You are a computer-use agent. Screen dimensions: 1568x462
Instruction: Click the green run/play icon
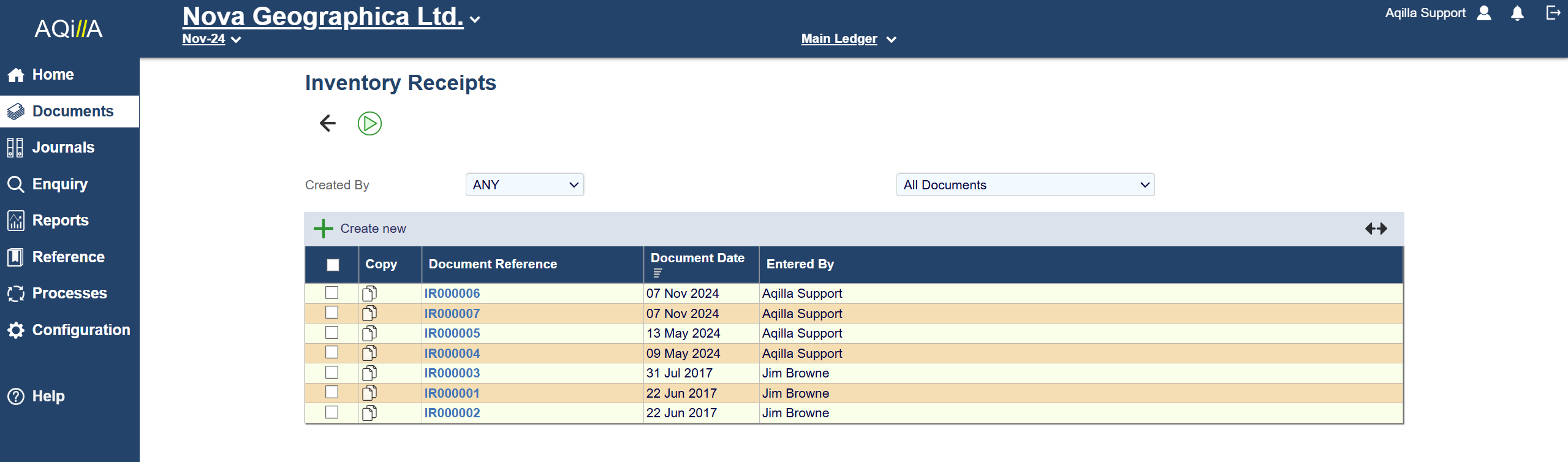click(369, 123)
